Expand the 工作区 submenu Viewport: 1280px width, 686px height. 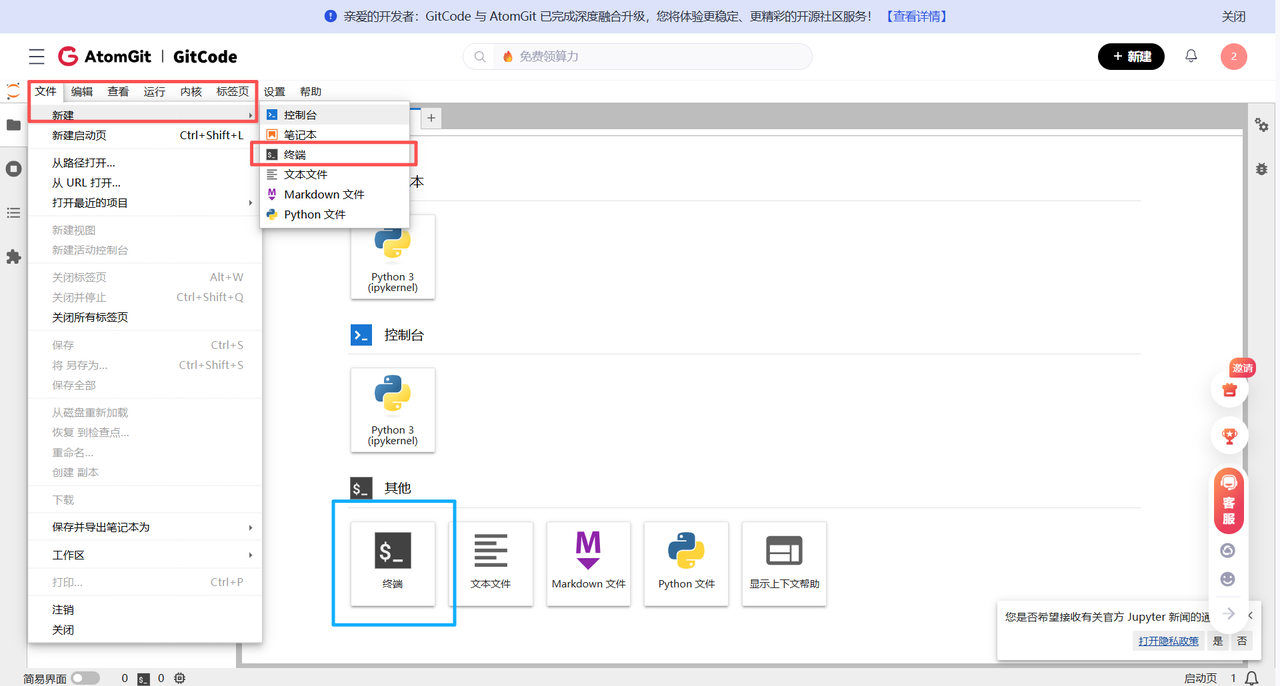[145, 555]
